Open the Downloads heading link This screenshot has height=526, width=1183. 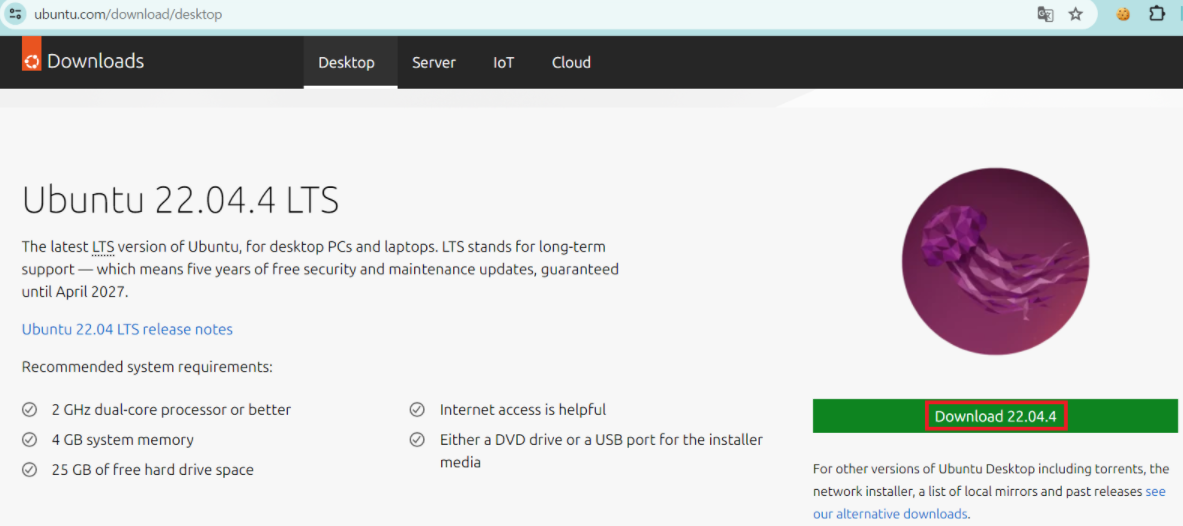click(95, 61)
